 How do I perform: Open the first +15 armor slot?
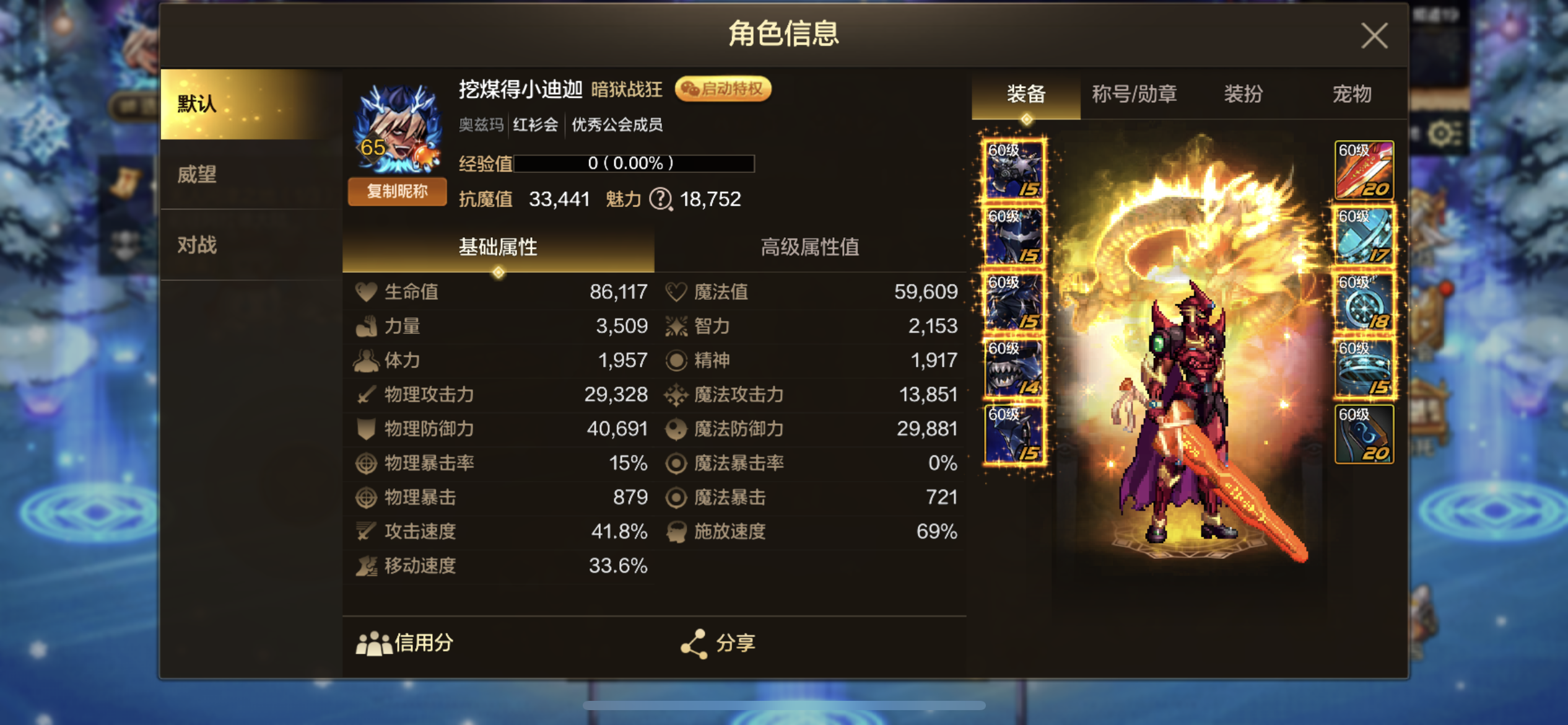1014,170
